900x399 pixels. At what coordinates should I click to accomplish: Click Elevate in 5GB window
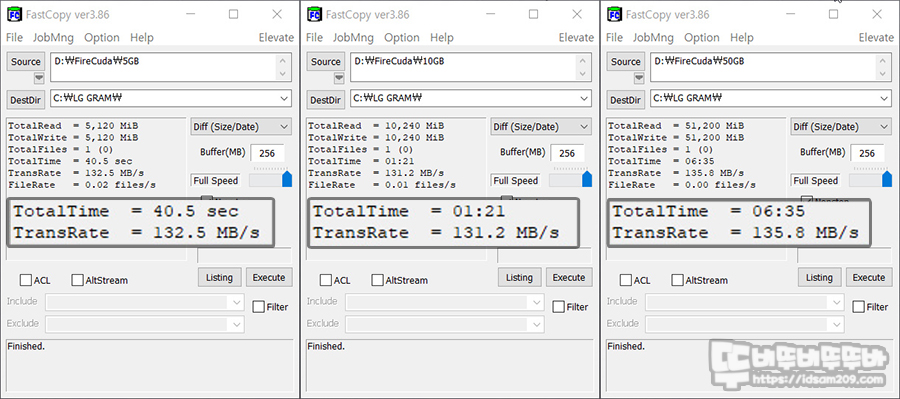(276, 38)
